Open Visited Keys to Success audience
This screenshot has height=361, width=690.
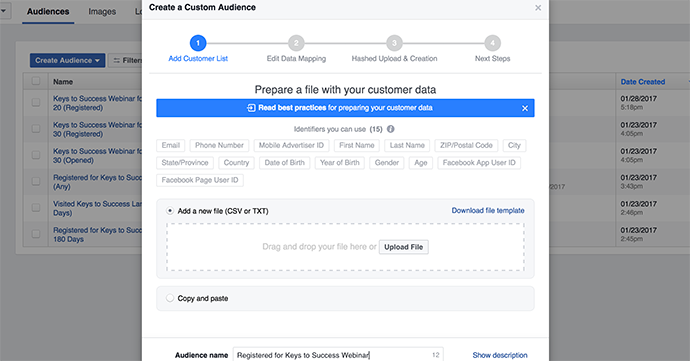pos(97,208)
